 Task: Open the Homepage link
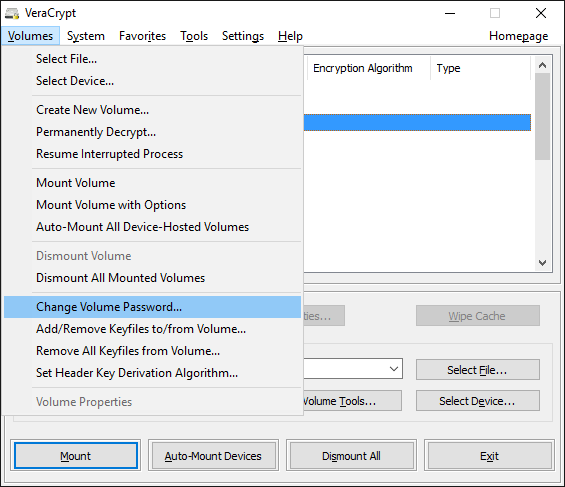[518, 36]
